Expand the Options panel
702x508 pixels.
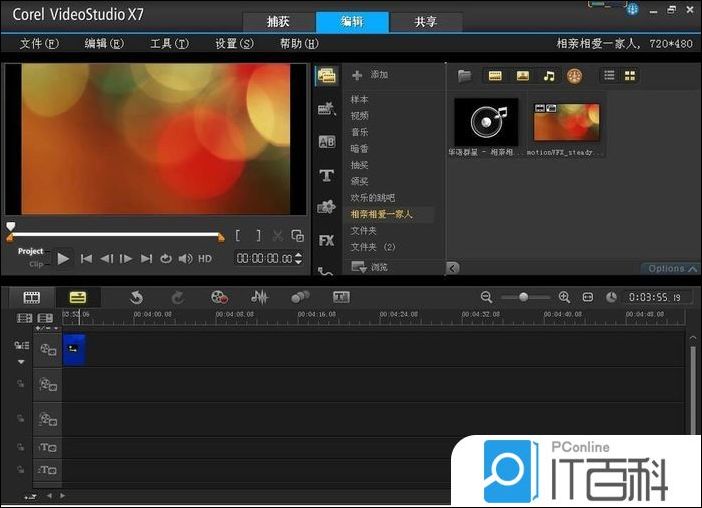(x=672, y=268)
